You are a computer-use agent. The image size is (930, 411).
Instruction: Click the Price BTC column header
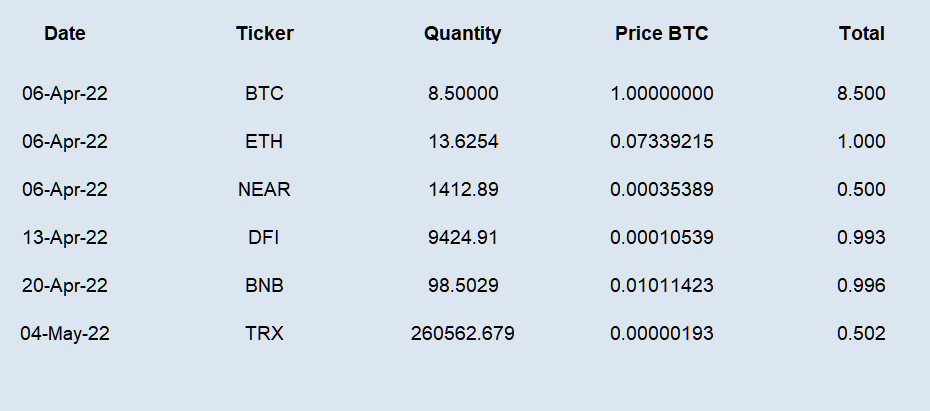click(661, 33)
